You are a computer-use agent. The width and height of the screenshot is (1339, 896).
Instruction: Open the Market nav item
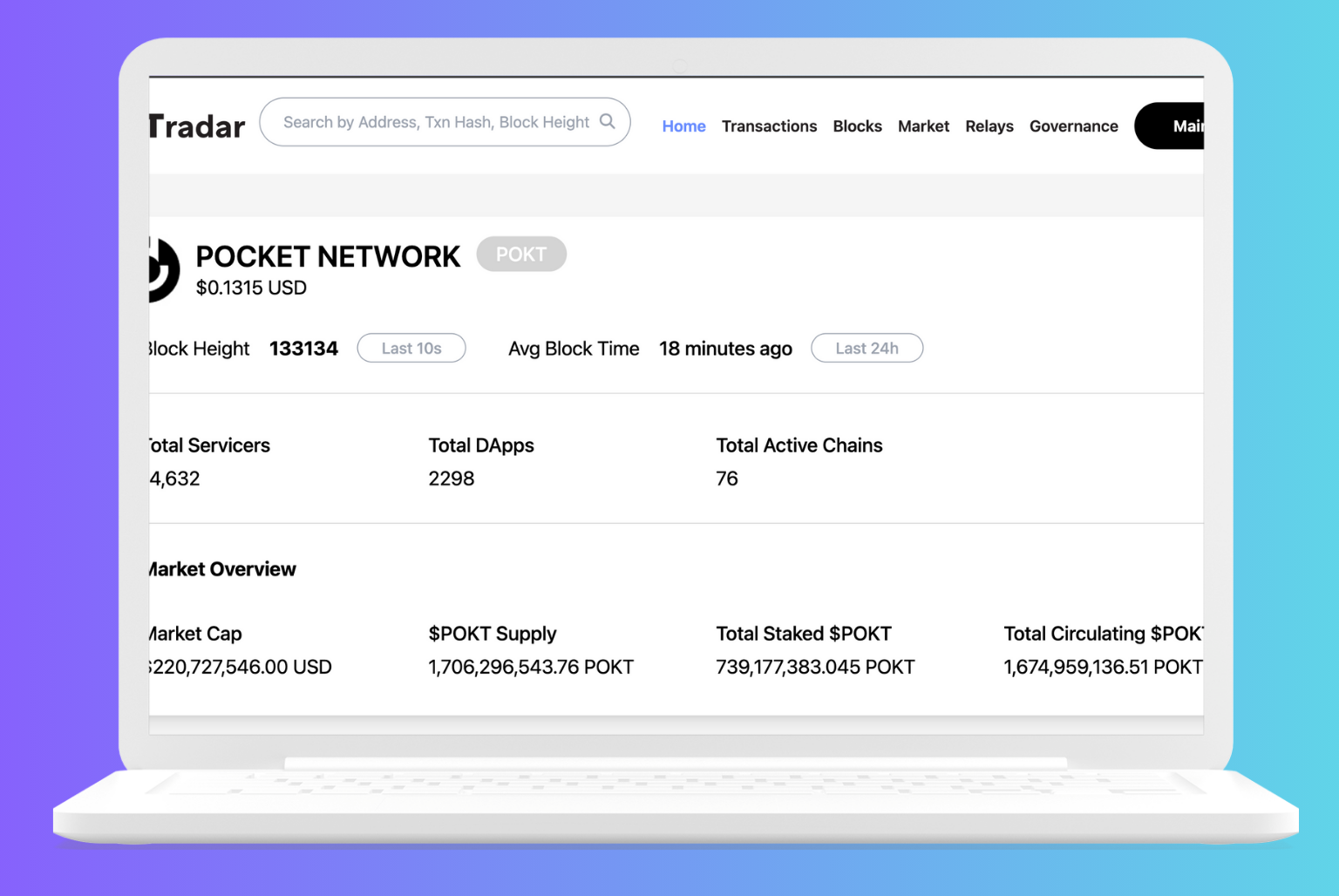click(x=923, y=126)
